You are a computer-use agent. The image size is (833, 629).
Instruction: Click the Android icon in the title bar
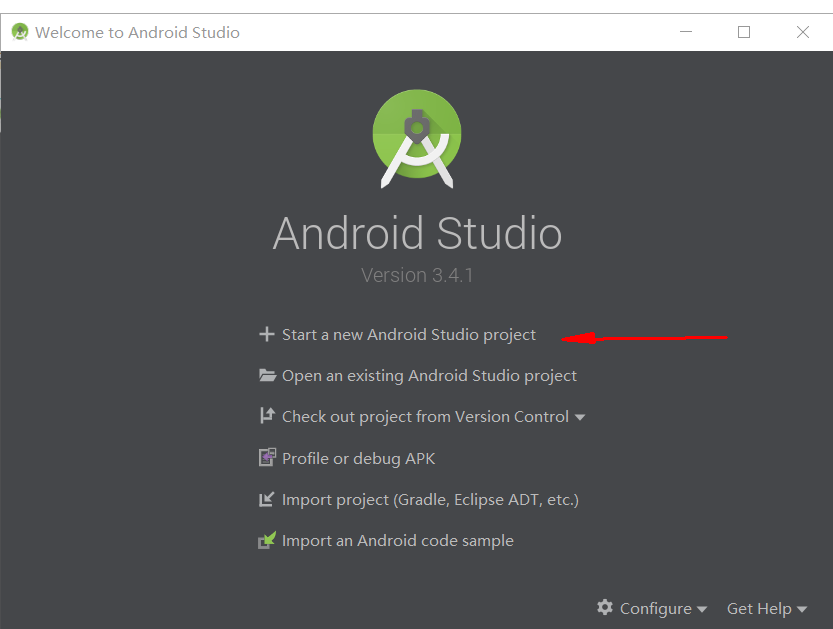click(x=19, y=31)
